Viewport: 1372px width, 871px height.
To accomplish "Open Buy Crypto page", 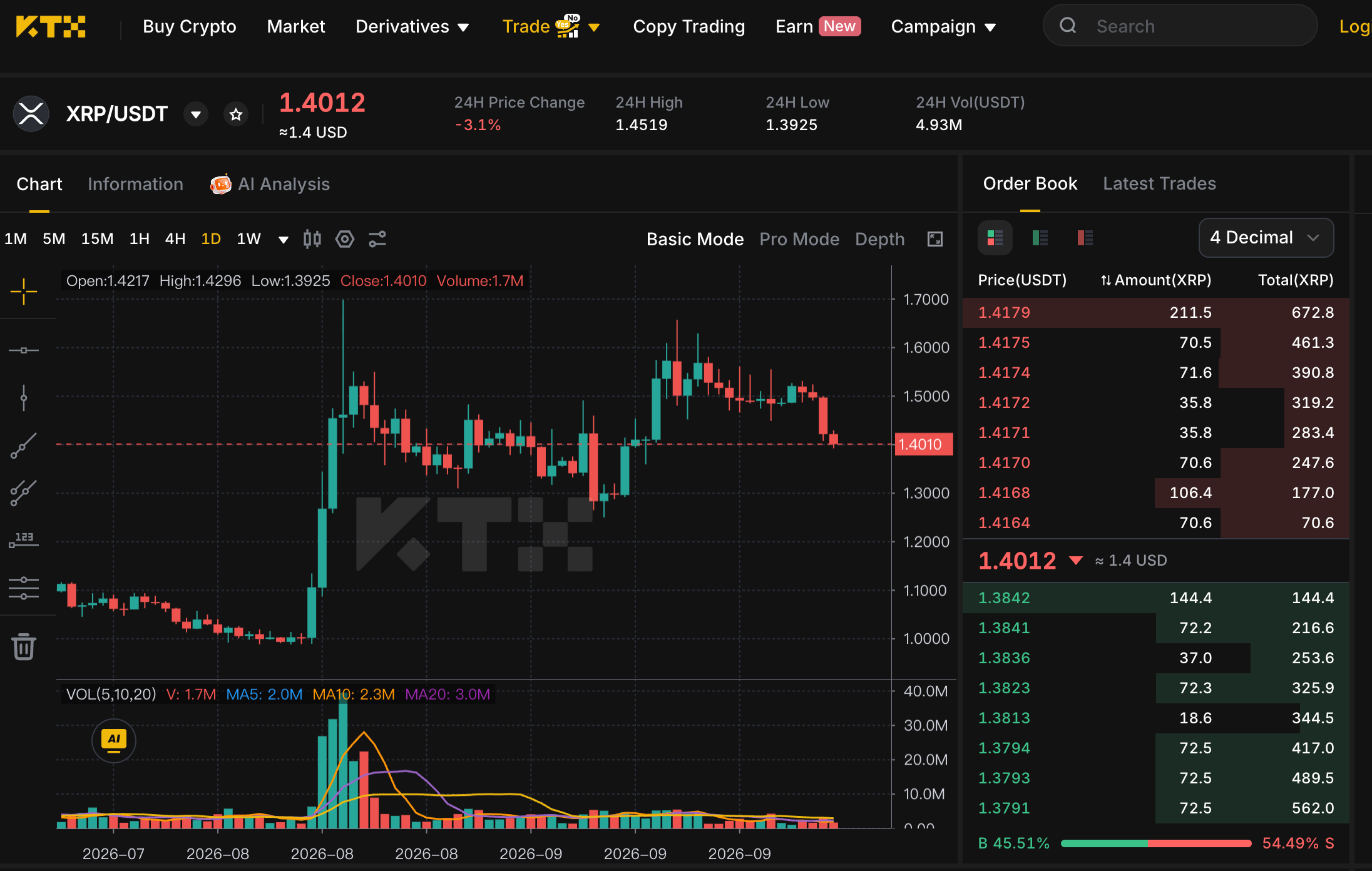I will point(190,27).
